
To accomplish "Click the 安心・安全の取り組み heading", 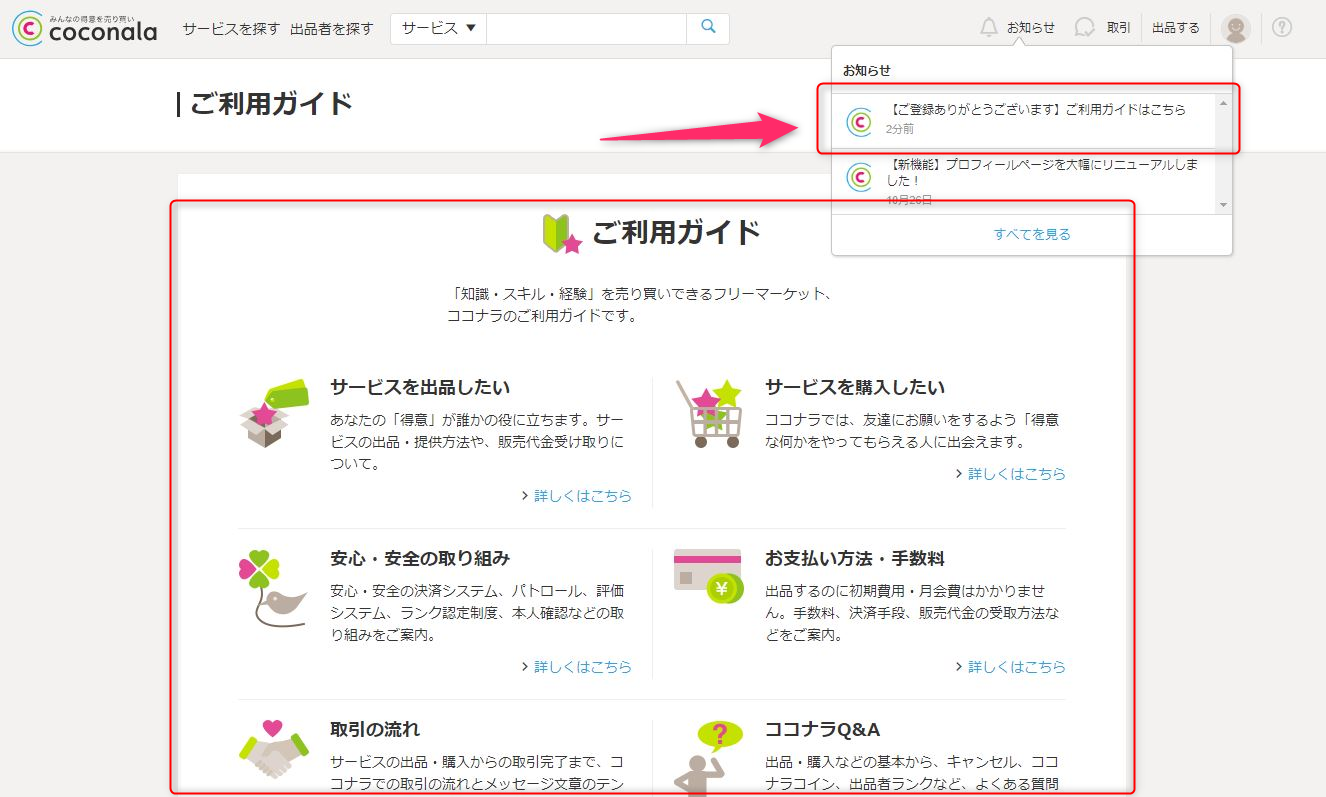I will tap(420, 558).
